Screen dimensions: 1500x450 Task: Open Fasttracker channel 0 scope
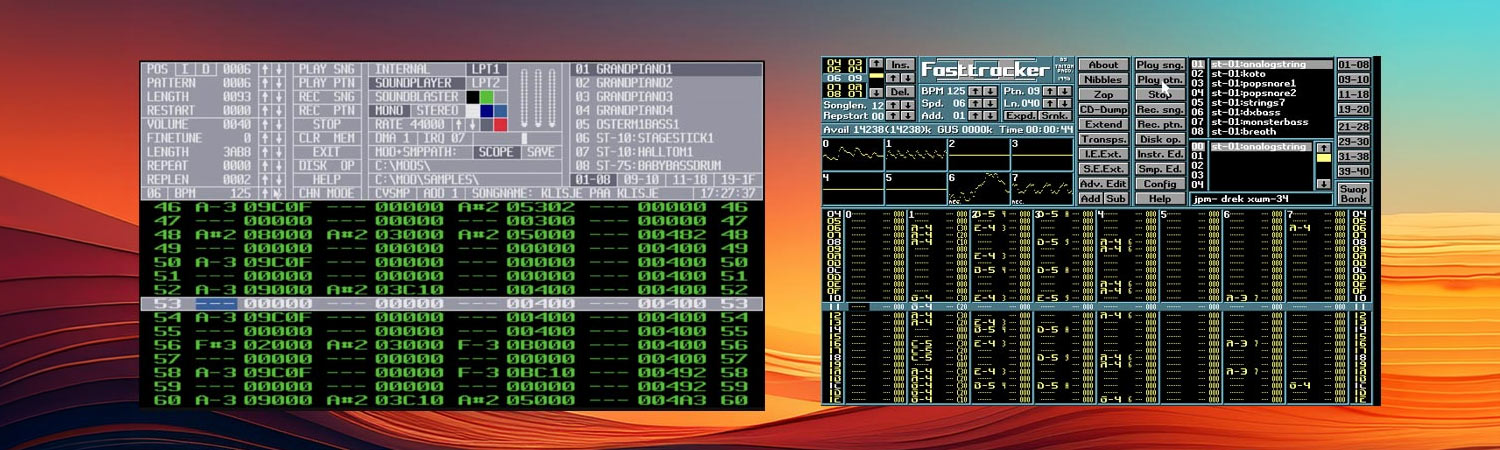coord(853,154)
